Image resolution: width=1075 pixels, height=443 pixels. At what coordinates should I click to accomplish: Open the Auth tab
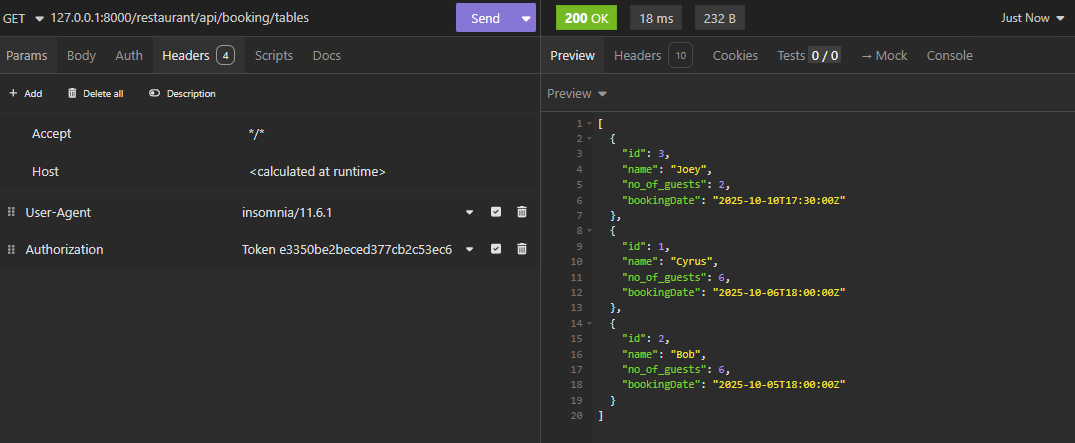[x=129, y=56]
